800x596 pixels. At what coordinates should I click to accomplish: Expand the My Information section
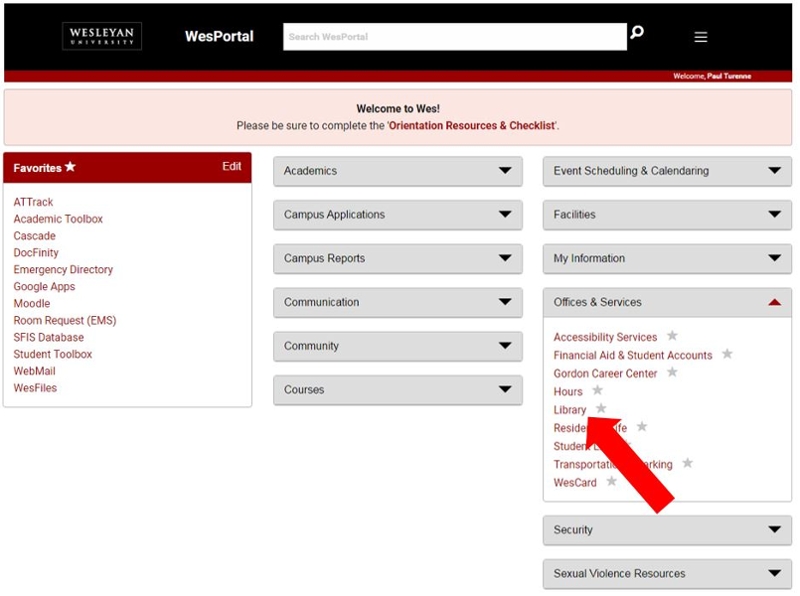(x=667, y=259)
